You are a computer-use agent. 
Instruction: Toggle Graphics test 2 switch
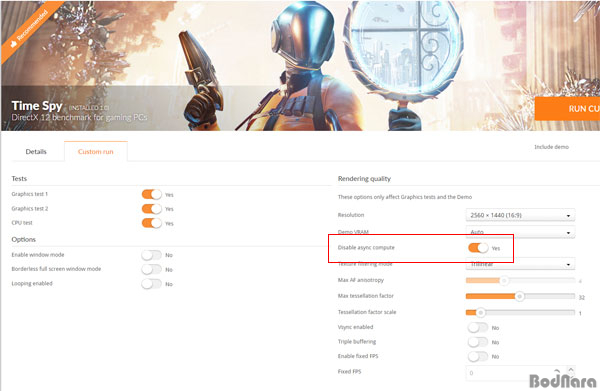pyautogui.click(x=152, y=209)
